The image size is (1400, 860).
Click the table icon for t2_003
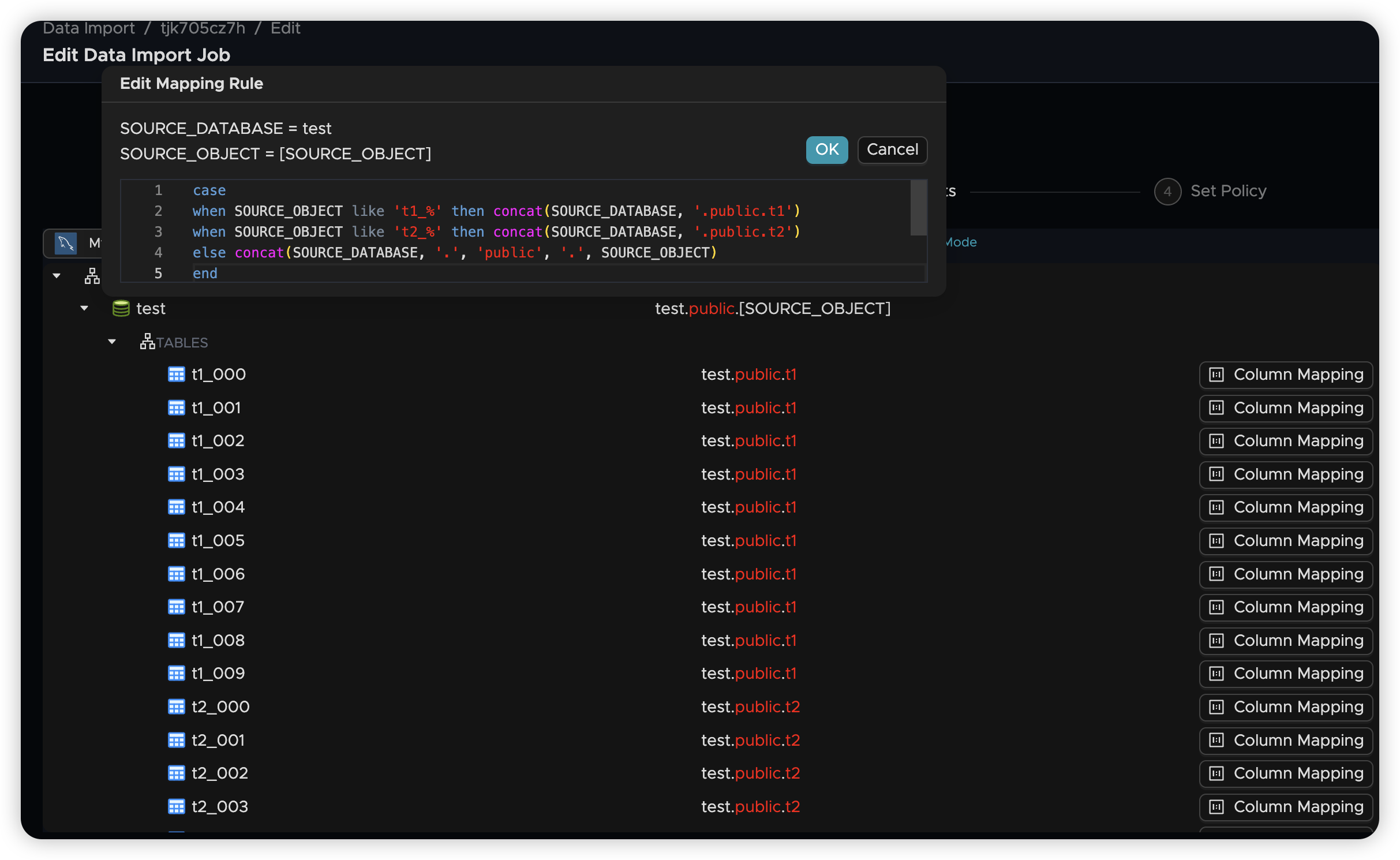coord(176,807)
